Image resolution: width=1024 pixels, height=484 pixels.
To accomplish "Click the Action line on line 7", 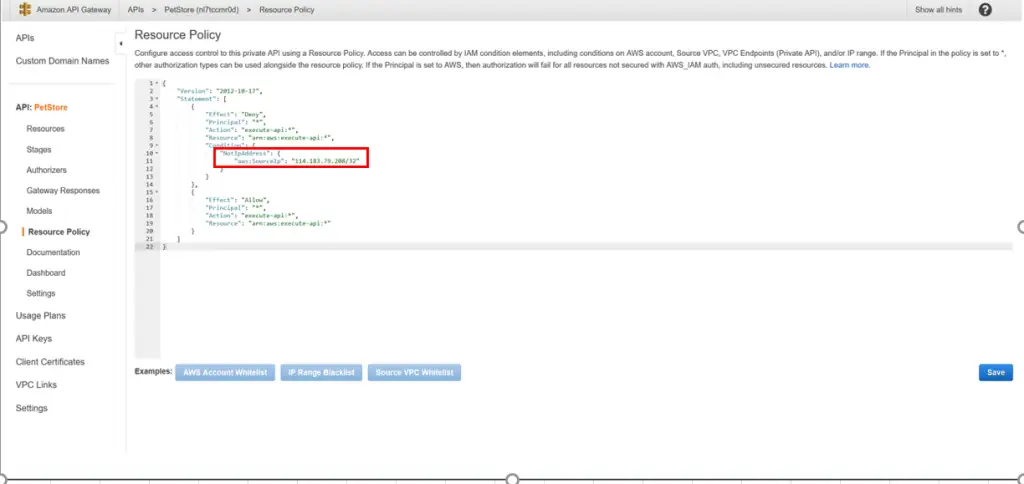I will [251, 130].
